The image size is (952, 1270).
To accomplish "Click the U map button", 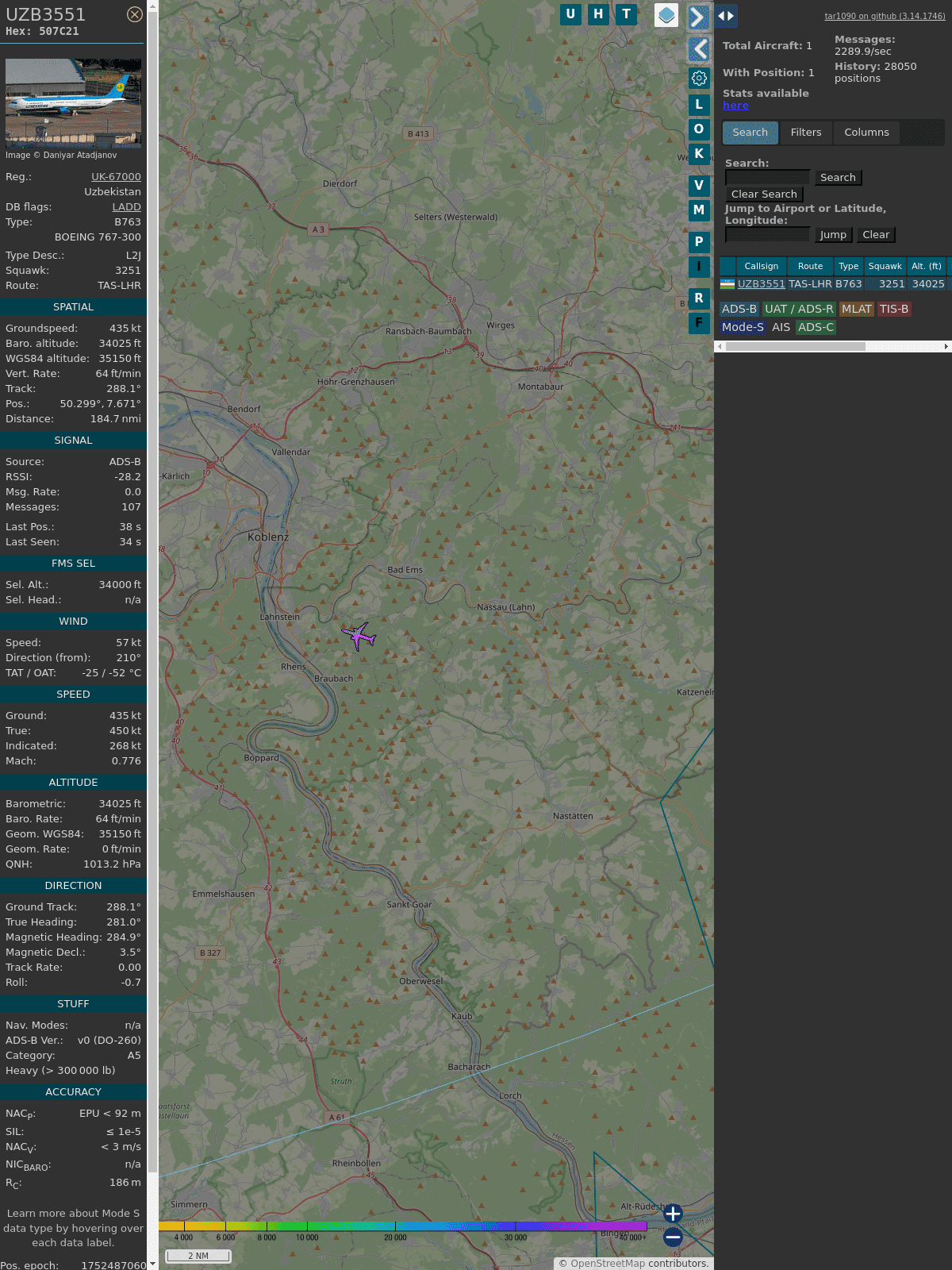I will [570, 14].
